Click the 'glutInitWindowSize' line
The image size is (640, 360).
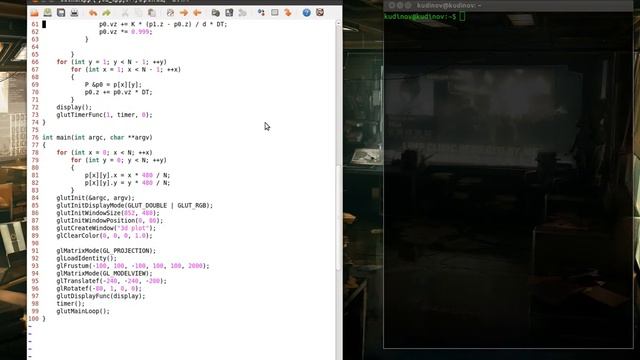108,213
